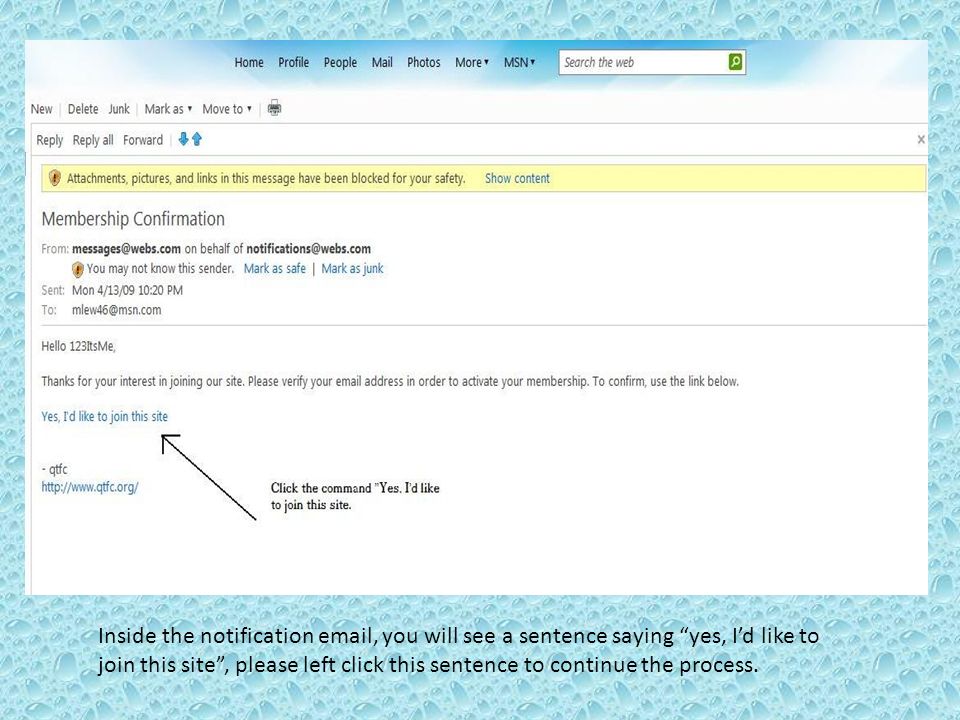960x720 pixels.
Task: Click the Reply button
Action: pos(50,140)
